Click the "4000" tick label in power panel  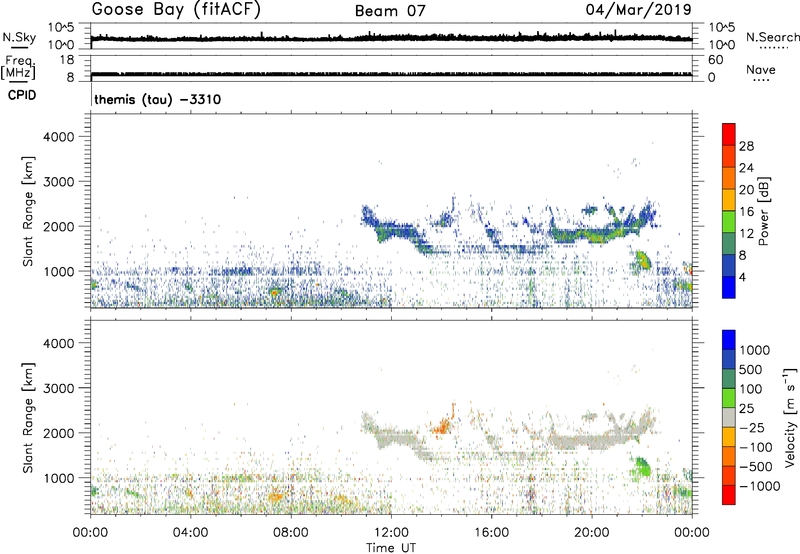click(x=59, y=137)
